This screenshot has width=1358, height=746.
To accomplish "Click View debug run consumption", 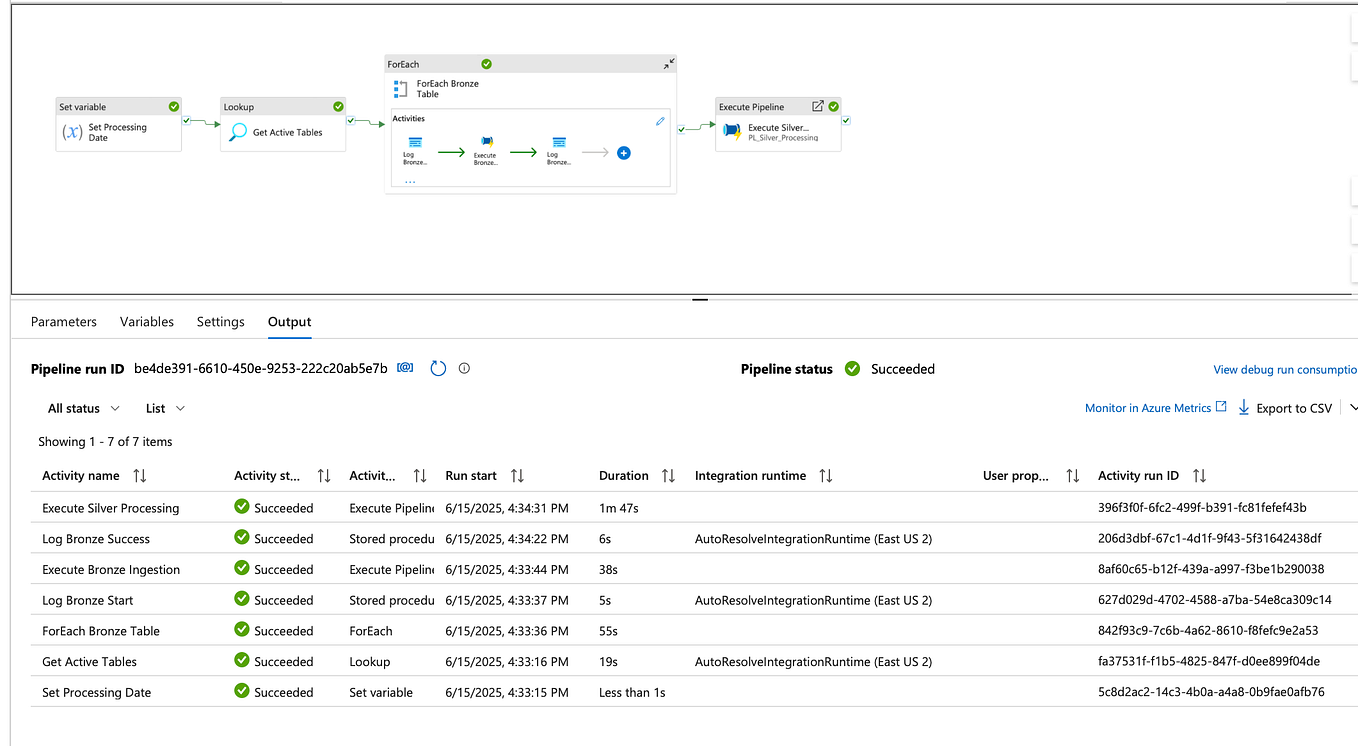I will click(1285, 369).
